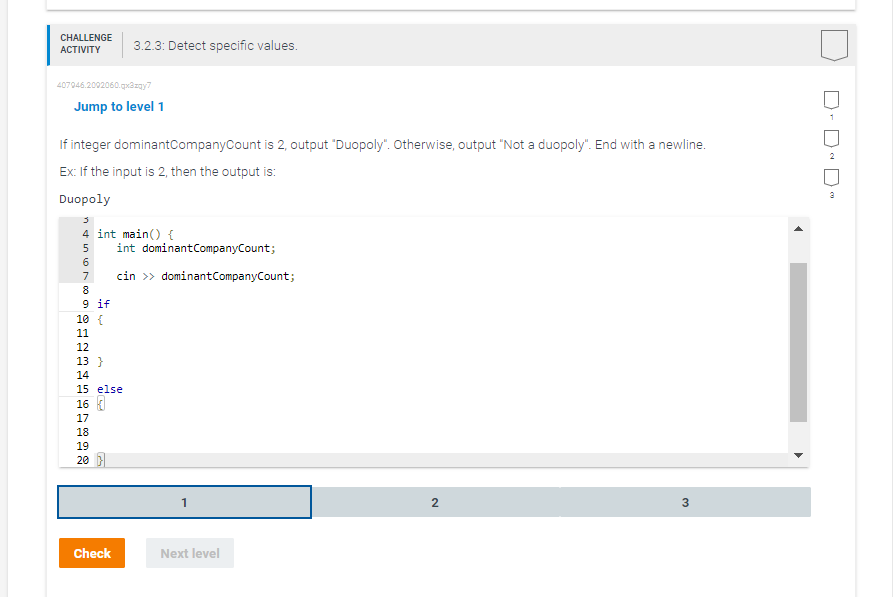Click line number 14 in the gutter
Image resolution: width=893 pixels, height=597 pixels.
pyautogui.click(x=83, y=375)
